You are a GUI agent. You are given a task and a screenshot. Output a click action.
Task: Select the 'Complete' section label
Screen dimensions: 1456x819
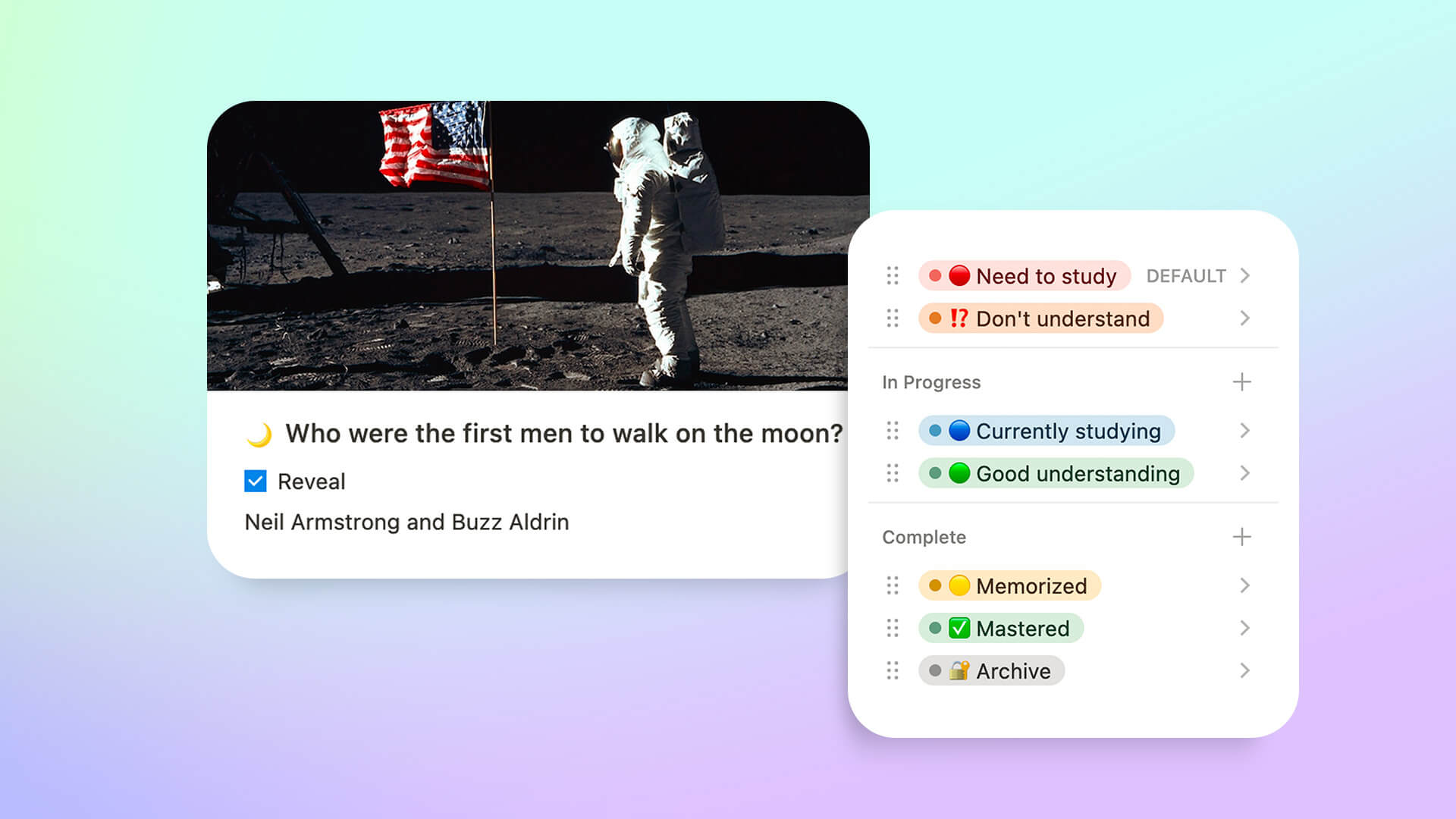[924, 537]
